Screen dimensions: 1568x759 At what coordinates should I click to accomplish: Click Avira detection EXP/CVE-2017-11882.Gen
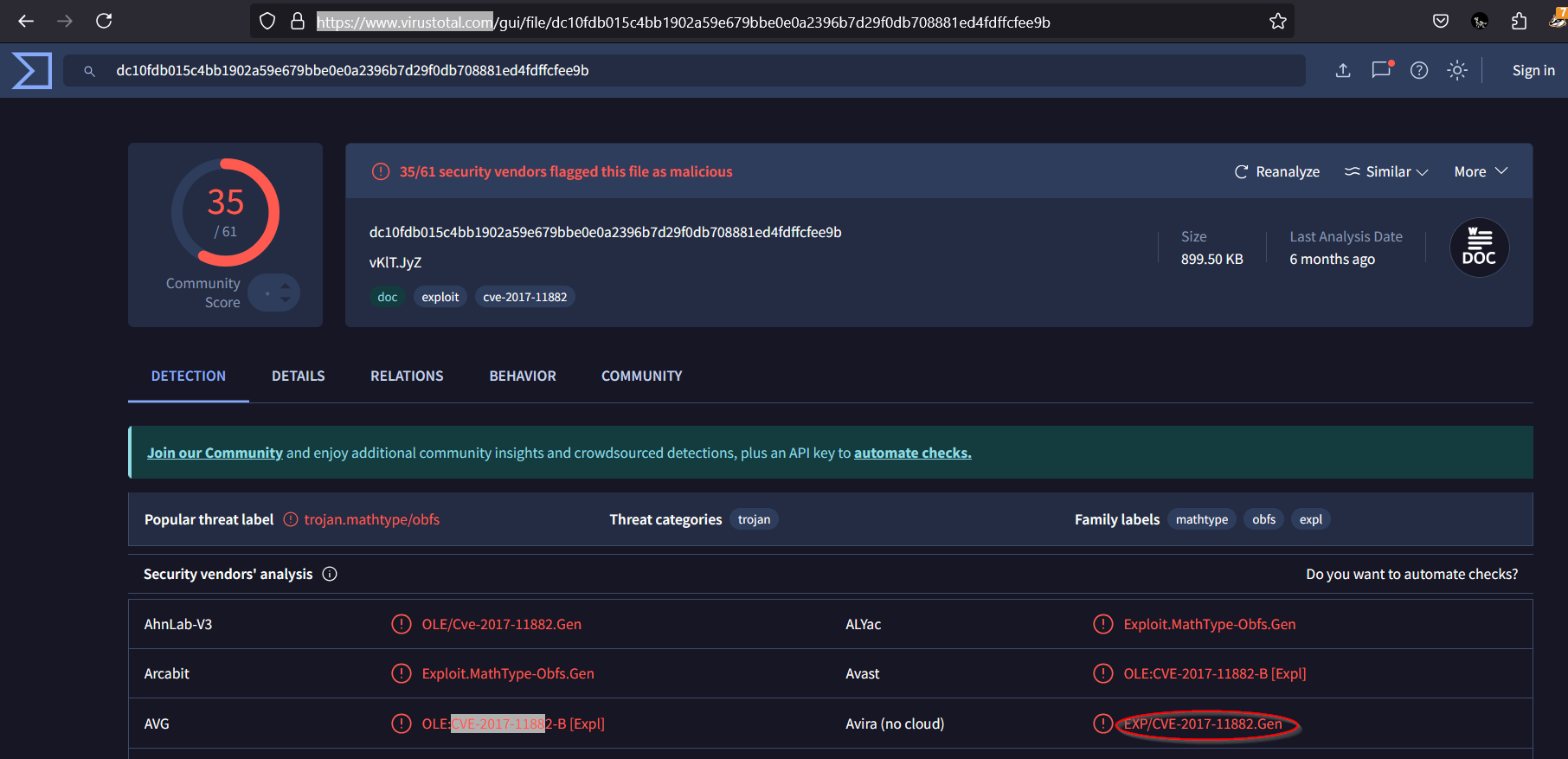(x=1203, y=724)
